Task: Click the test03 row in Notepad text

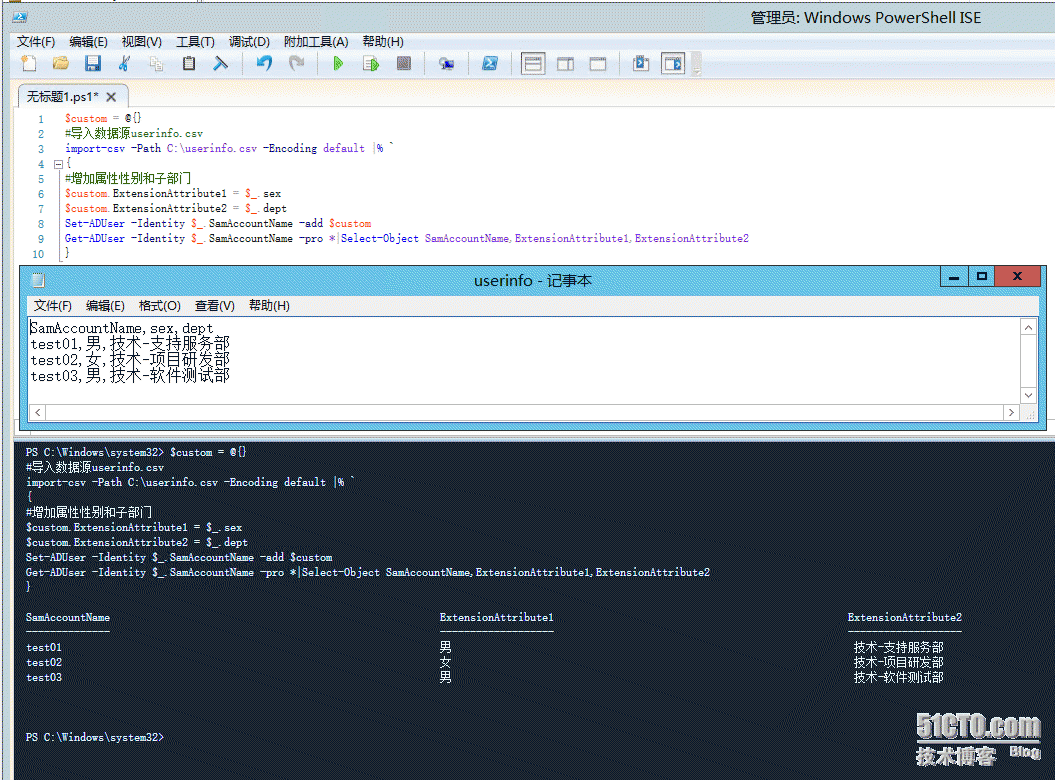Action: (130, 376)
